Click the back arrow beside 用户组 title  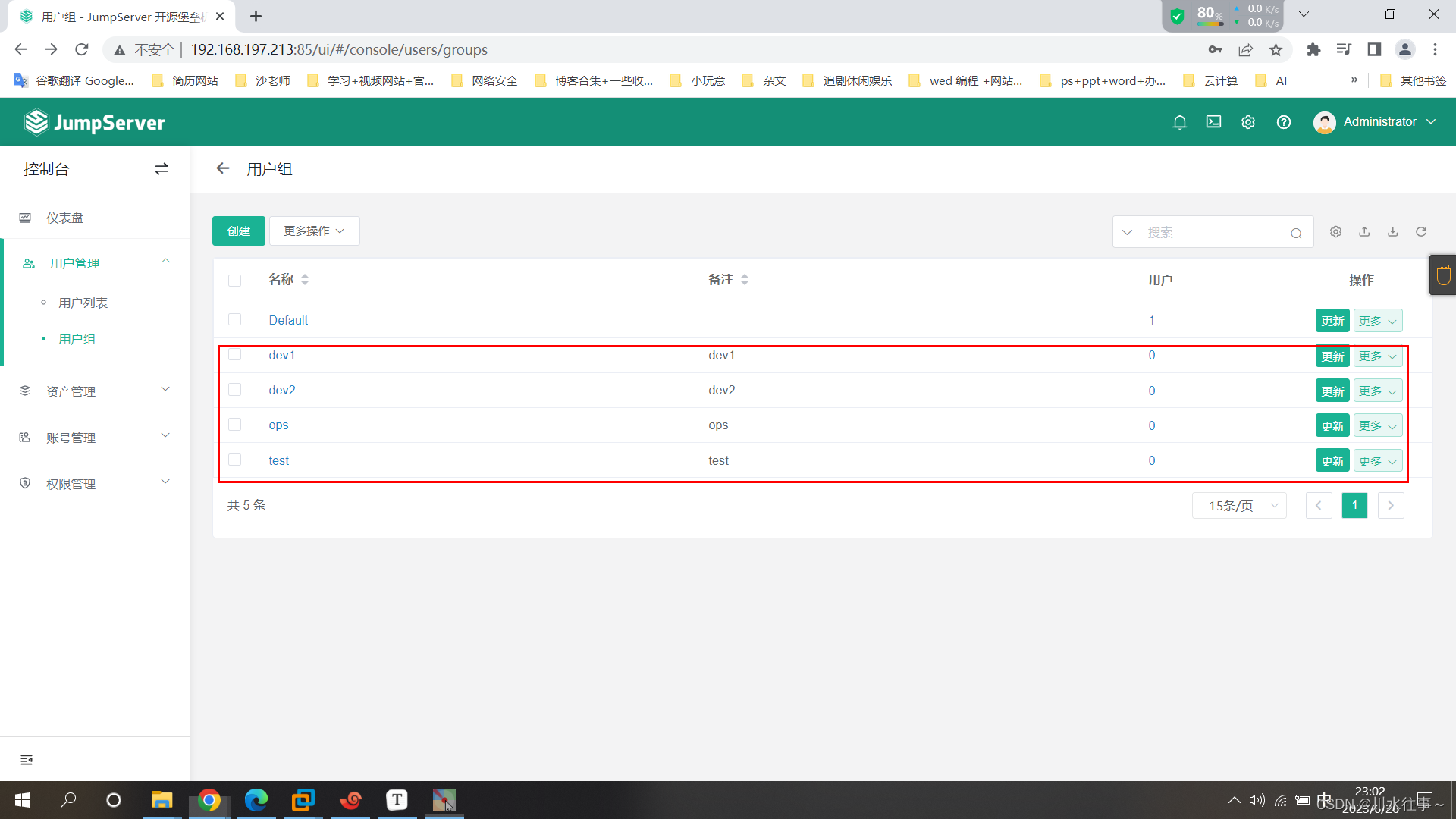click(222, 168)
